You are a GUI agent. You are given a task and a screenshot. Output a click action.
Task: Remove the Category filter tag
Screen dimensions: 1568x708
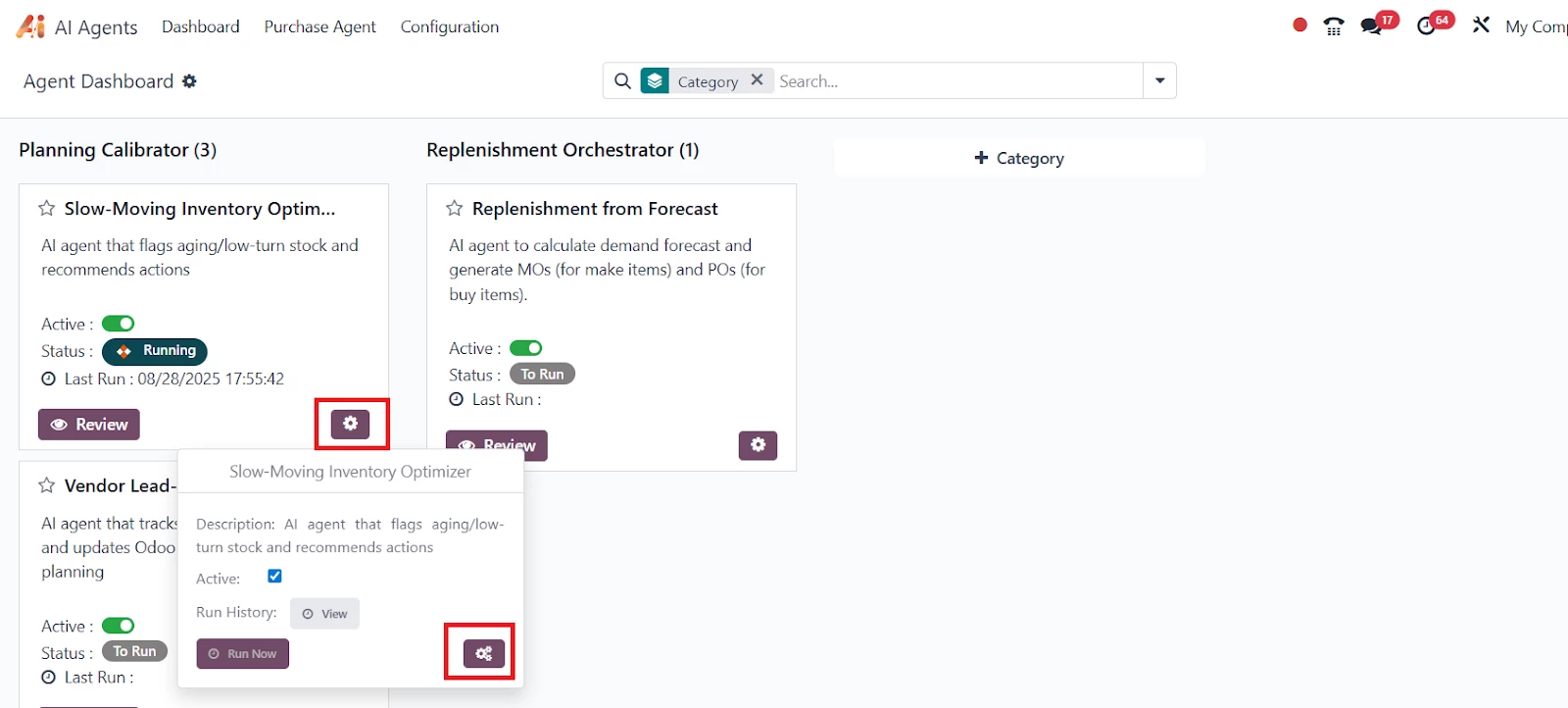click(x=757, y=80)
